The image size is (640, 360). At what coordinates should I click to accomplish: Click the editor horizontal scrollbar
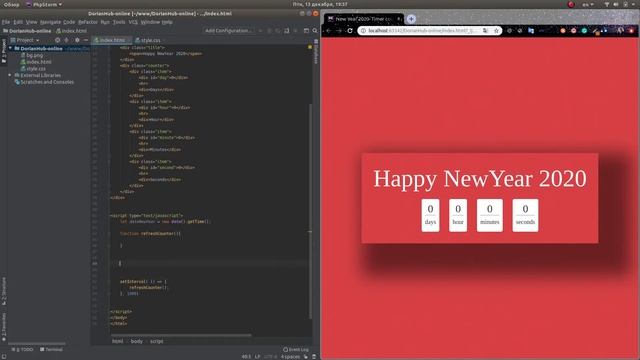tap(181, 336)
